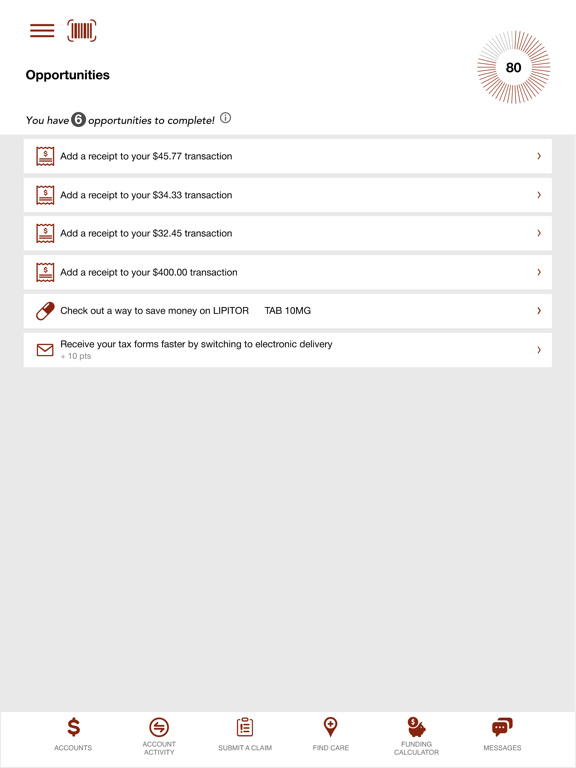The height and width of the screenshot is (768, 576).
Task: Expand chevron for $400.00 transaction receipt
Action: [539, 272]
